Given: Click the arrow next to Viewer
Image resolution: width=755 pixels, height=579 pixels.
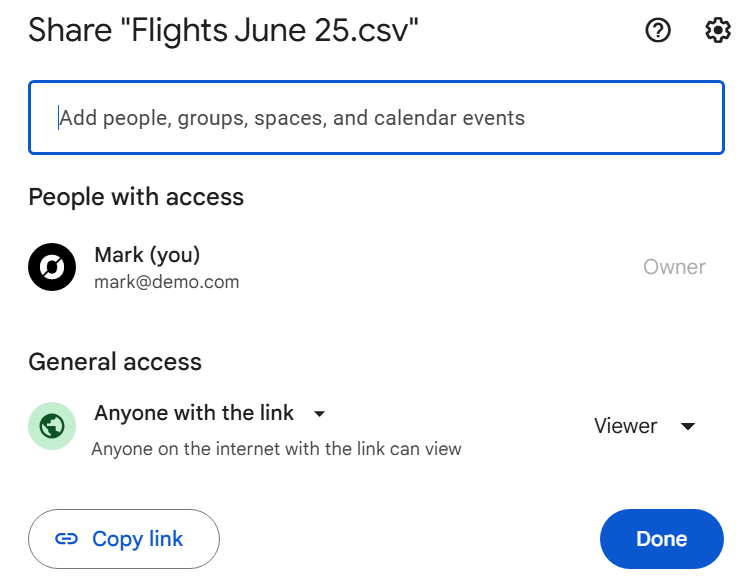Looking at the screenshot, I should pos(688,426).
